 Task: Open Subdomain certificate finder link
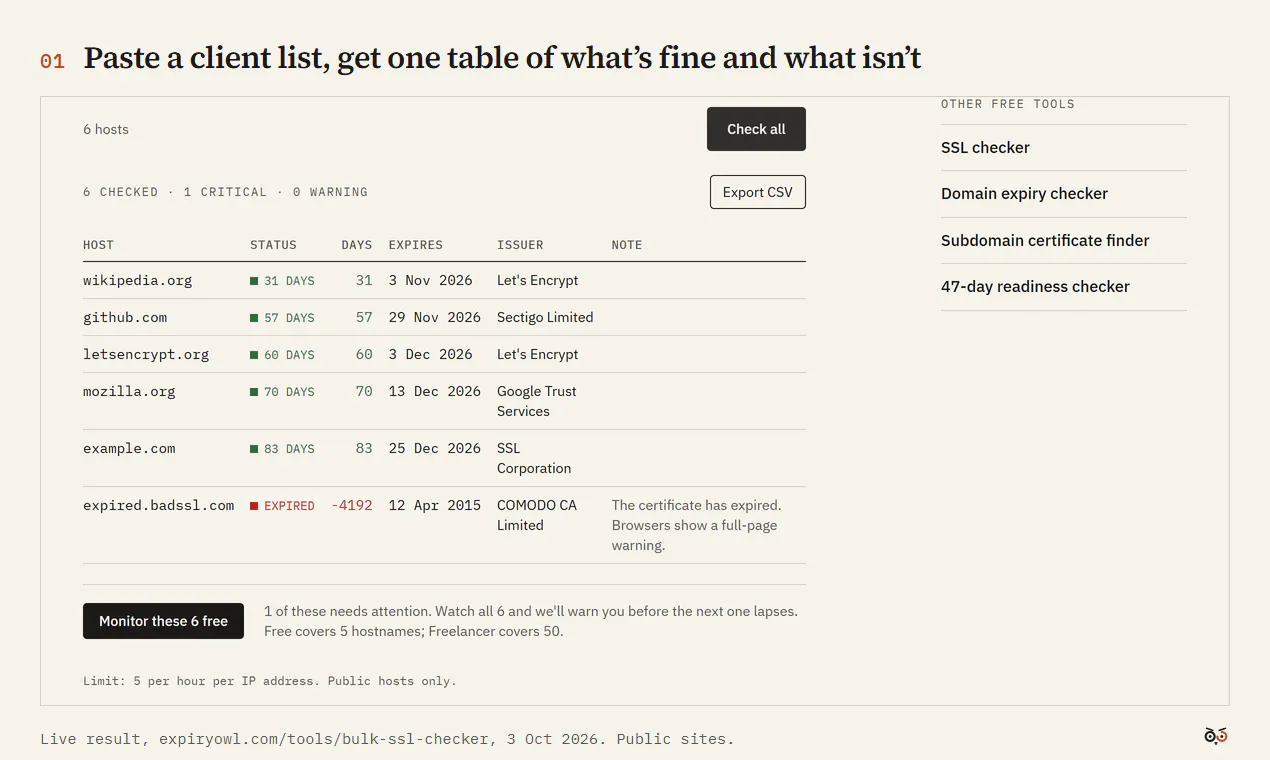click(1045, 240)
